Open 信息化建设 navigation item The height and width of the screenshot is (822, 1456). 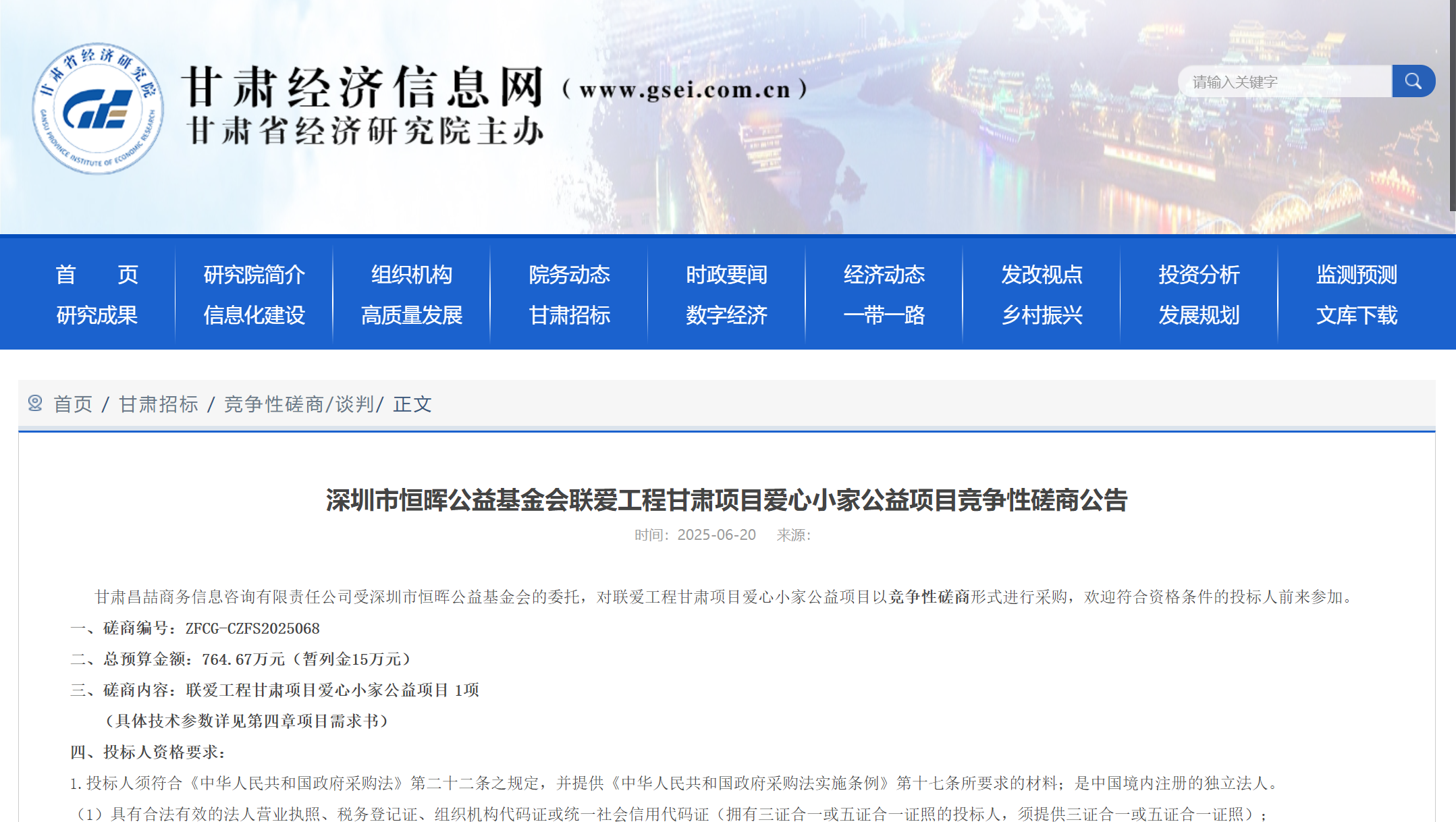point(254,315)
